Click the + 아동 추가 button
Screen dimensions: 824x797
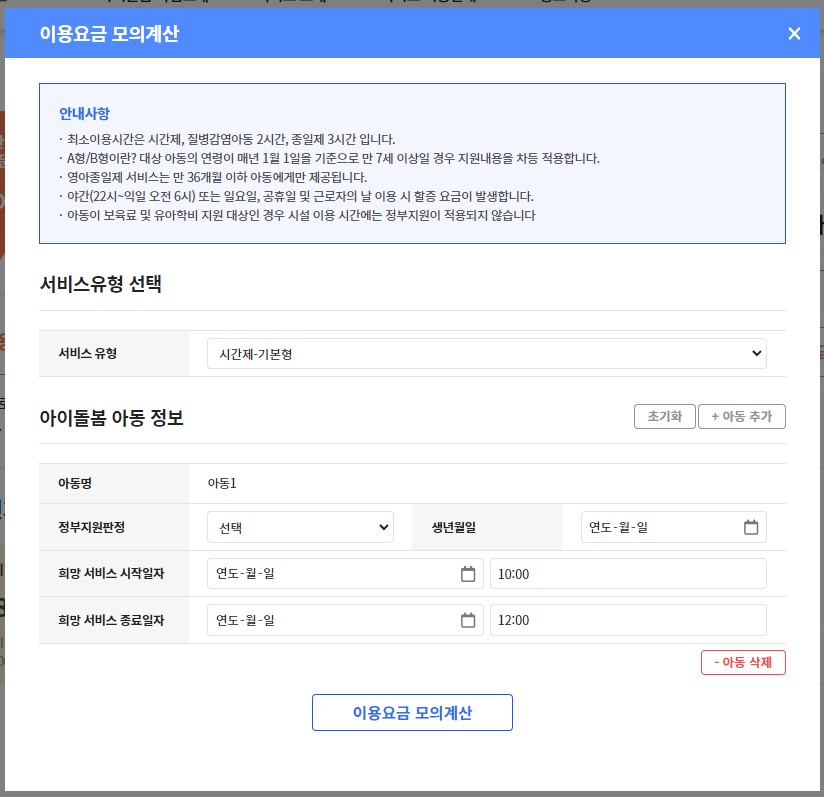coord(742,417)
